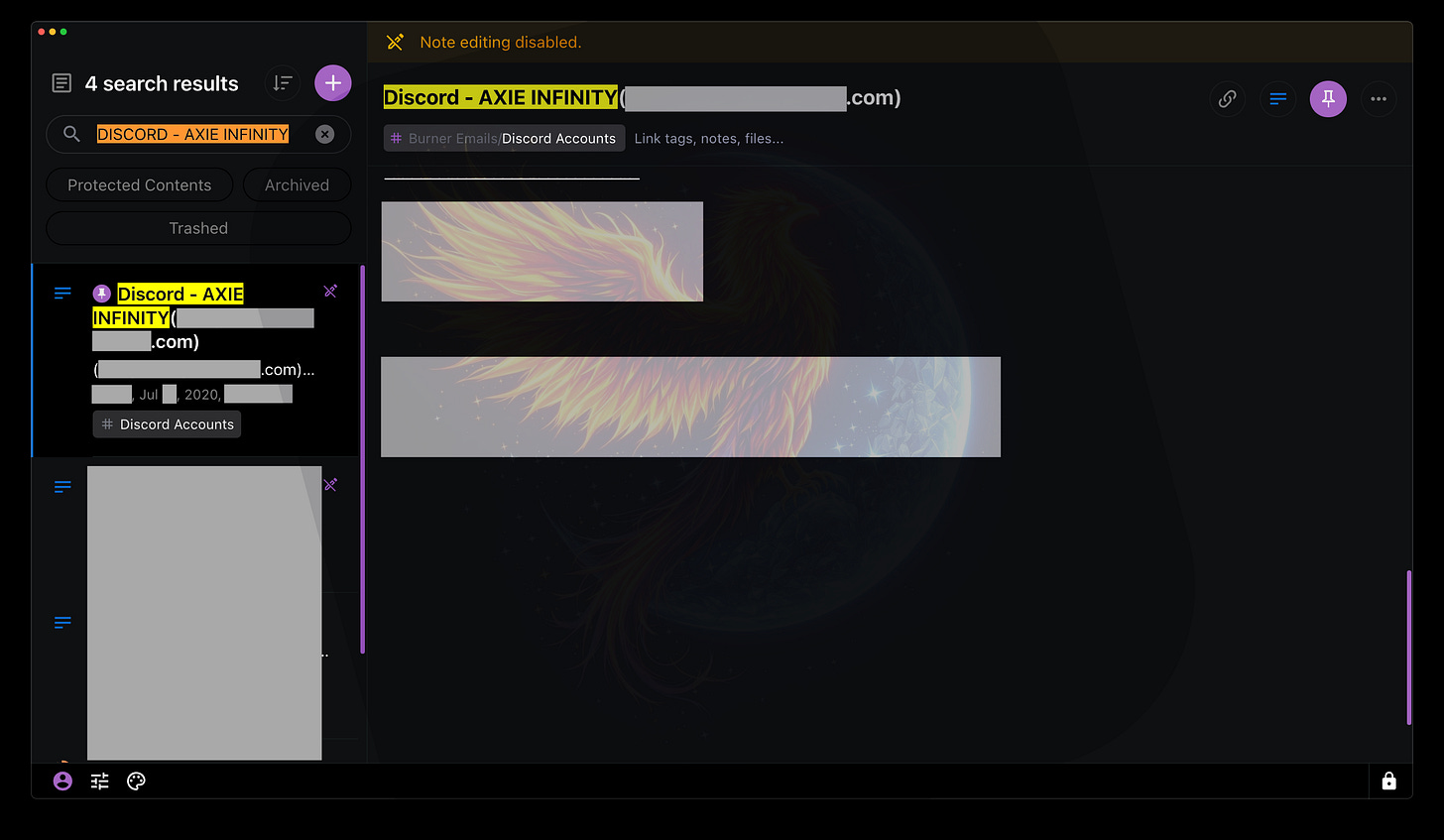The width and height of the screenshot is (1444, 840).
Task: Lock the application with padlock icon
Action: pyautogui.click(x=1389, y=781)
